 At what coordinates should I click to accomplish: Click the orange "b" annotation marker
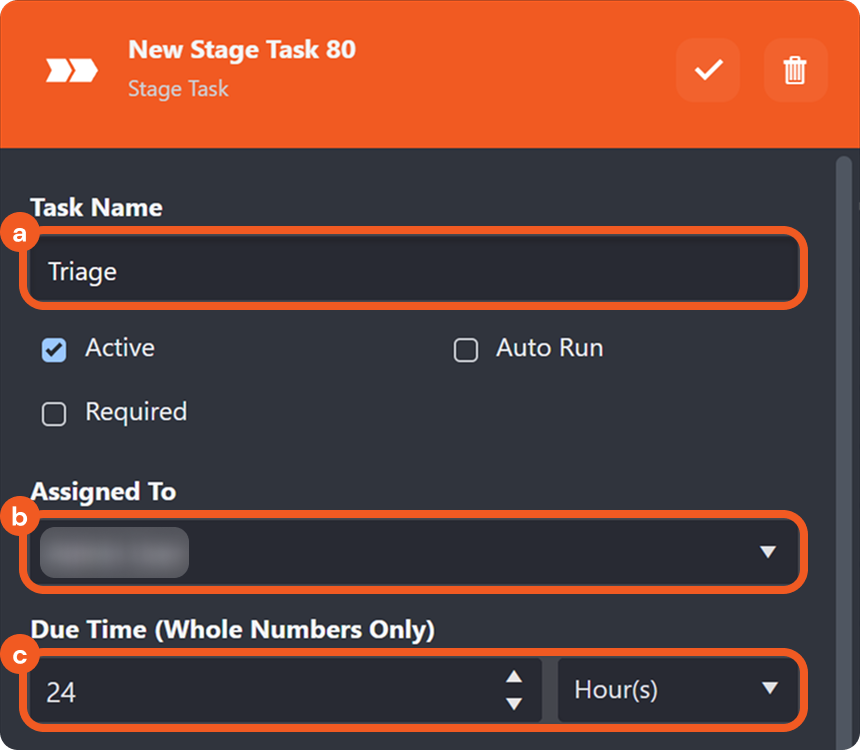click(x=19, y=518)
